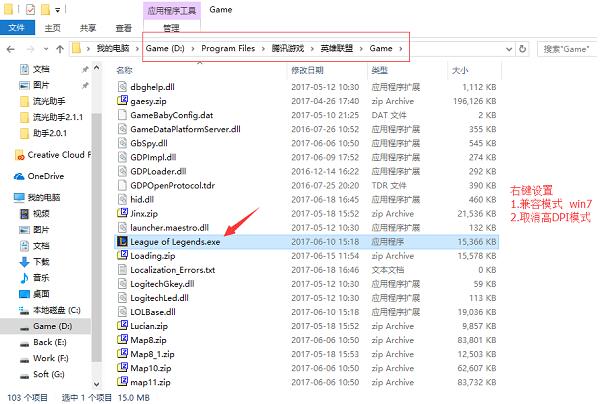Click New folder icon in quick access toolbar
Image resolution: width=605 pixels, height=404 pixels.
coord(46,9)
